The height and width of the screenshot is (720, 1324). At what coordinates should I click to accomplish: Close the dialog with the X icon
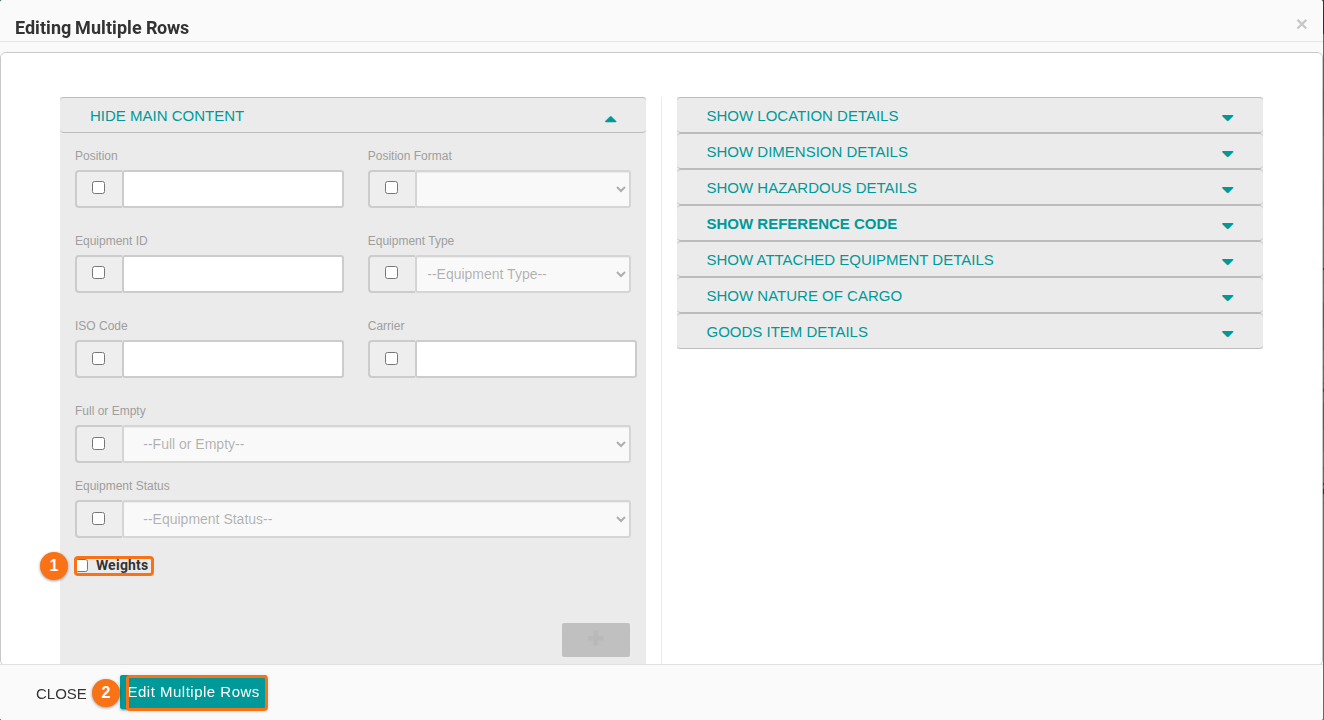point(1301,25)
